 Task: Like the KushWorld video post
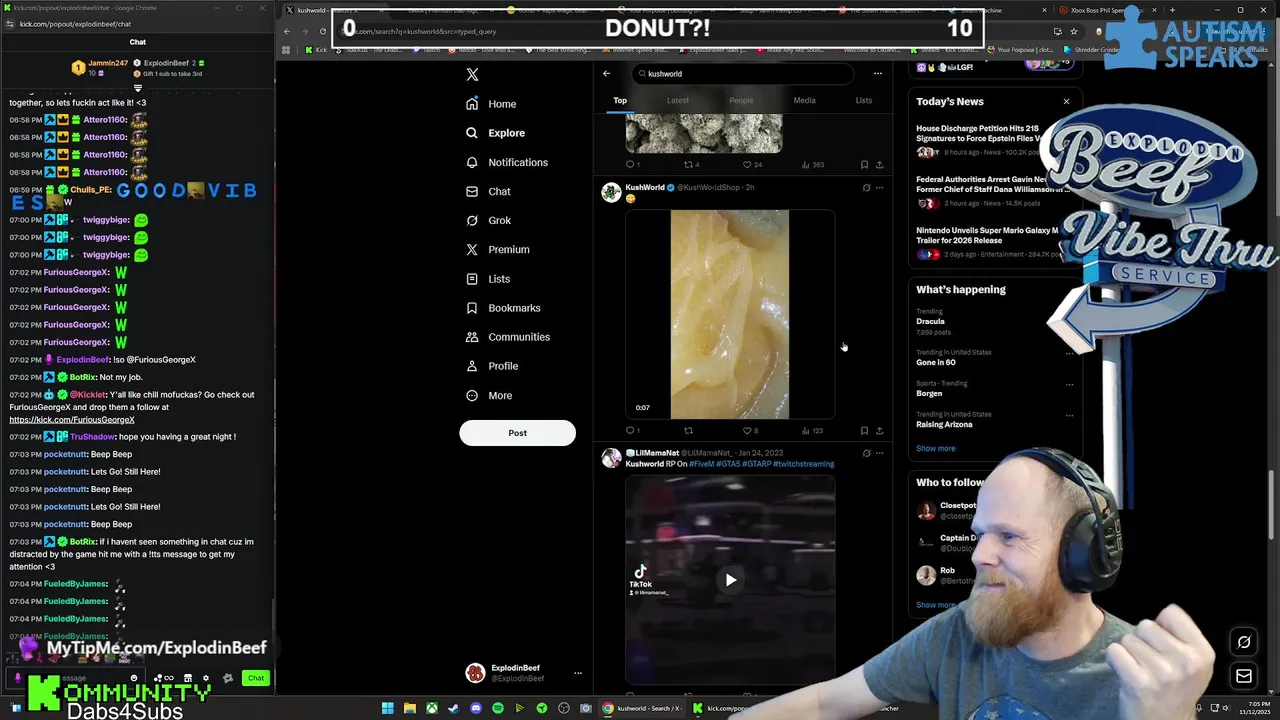[x=750, y=431]
